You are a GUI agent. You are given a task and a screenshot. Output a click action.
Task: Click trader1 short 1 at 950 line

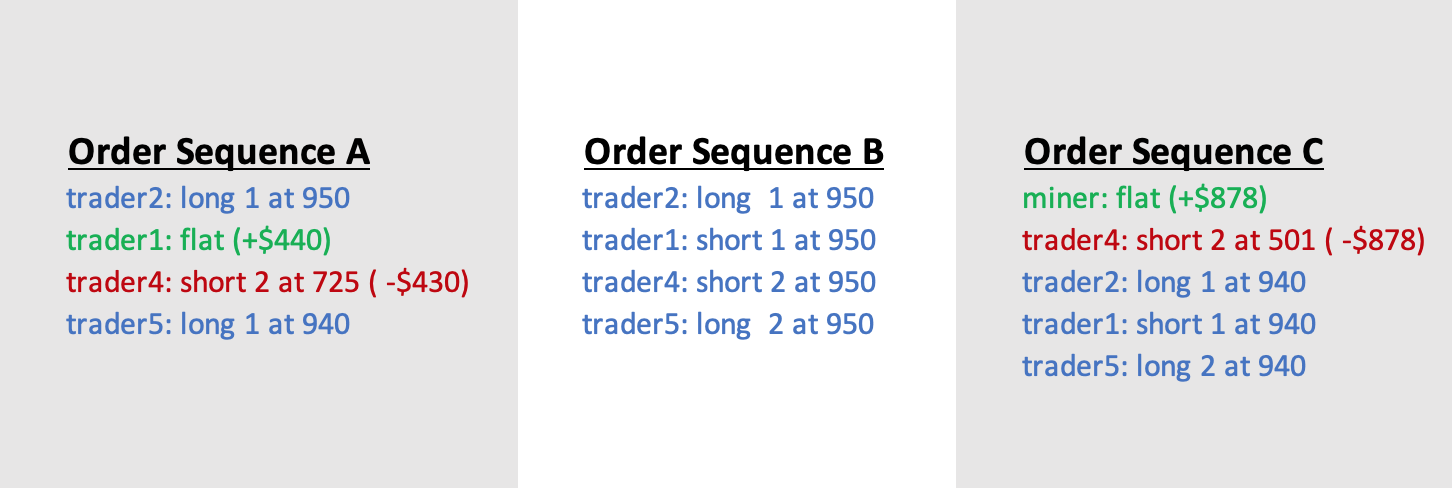point(729,240)
